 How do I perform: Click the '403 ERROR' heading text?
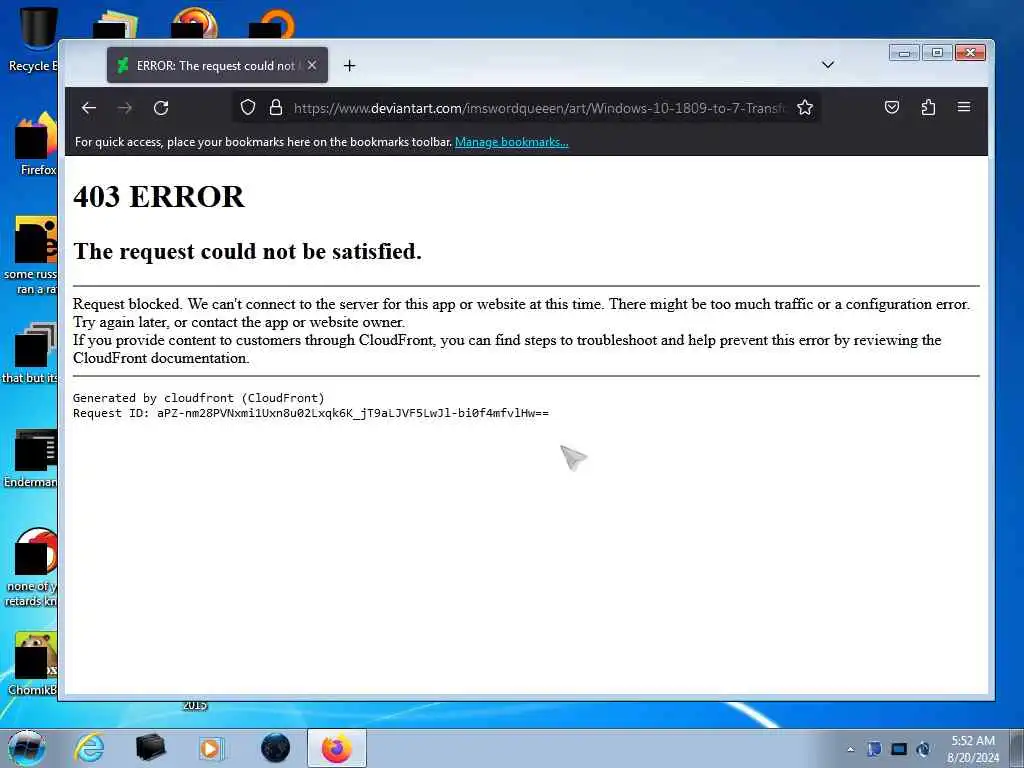[159, 197]
